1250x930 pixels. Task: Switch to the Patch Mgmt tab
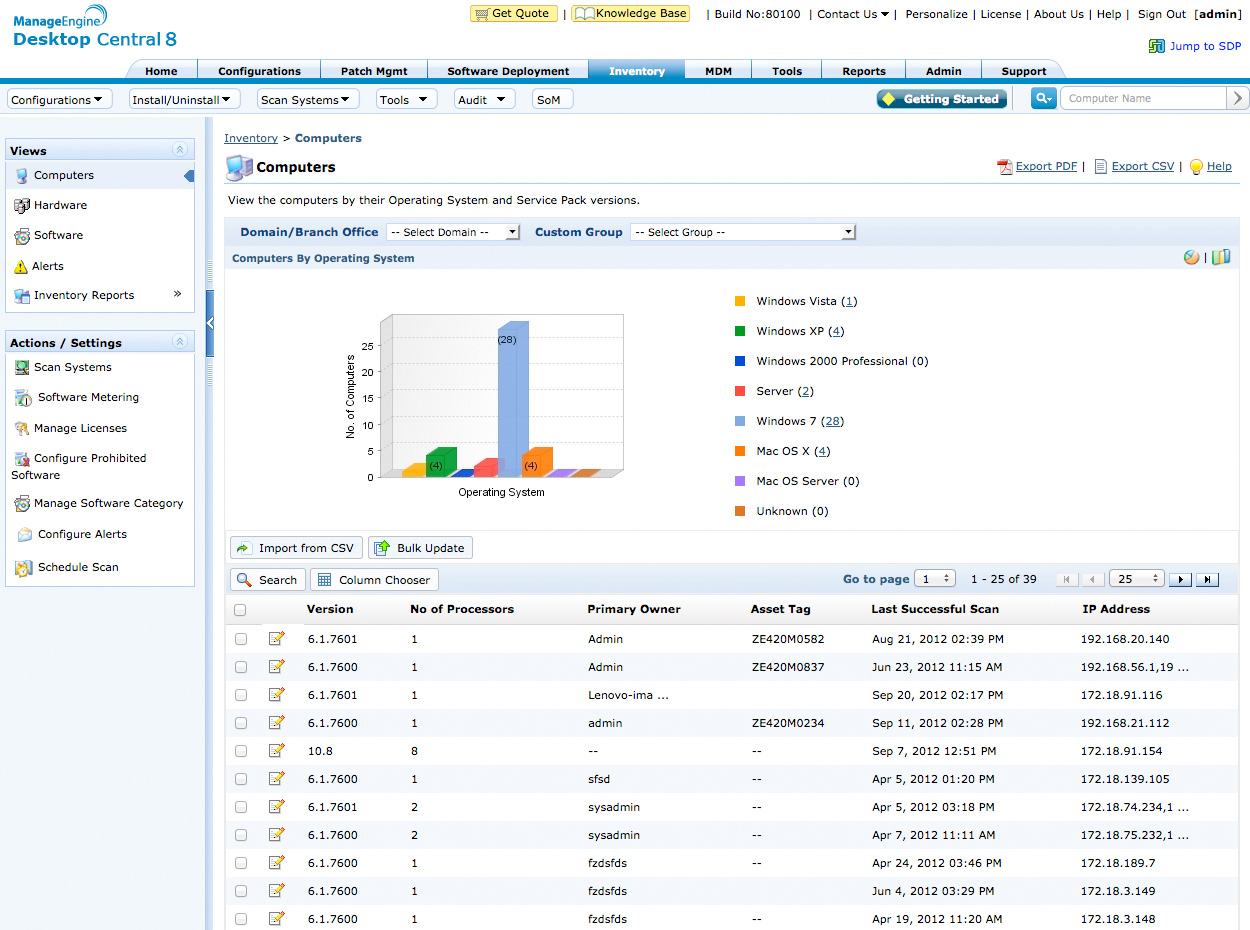click(373, 71)
